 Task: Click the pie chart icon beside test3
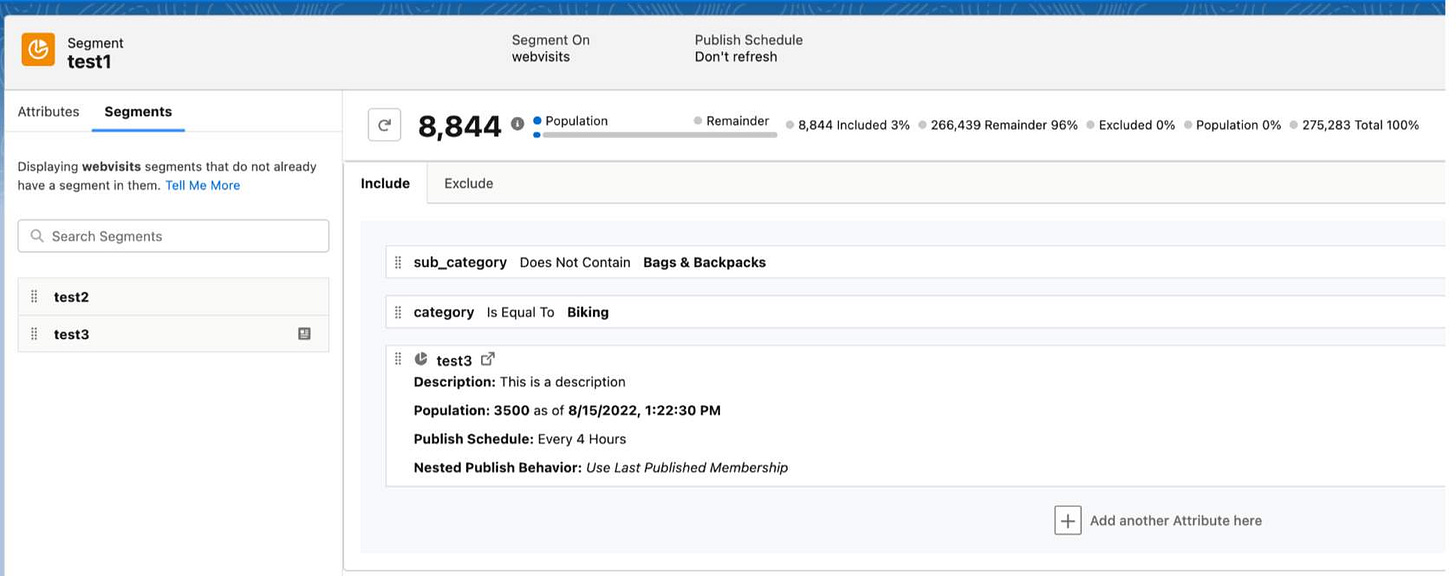[x=421, y=358]
